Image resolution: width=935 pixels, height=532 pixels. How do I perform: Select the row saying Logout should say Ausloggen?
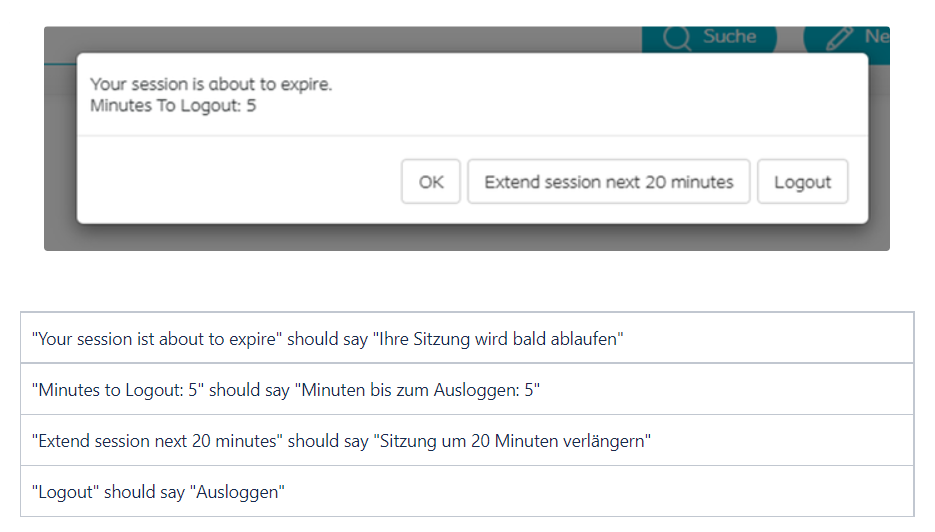point(467,491)
